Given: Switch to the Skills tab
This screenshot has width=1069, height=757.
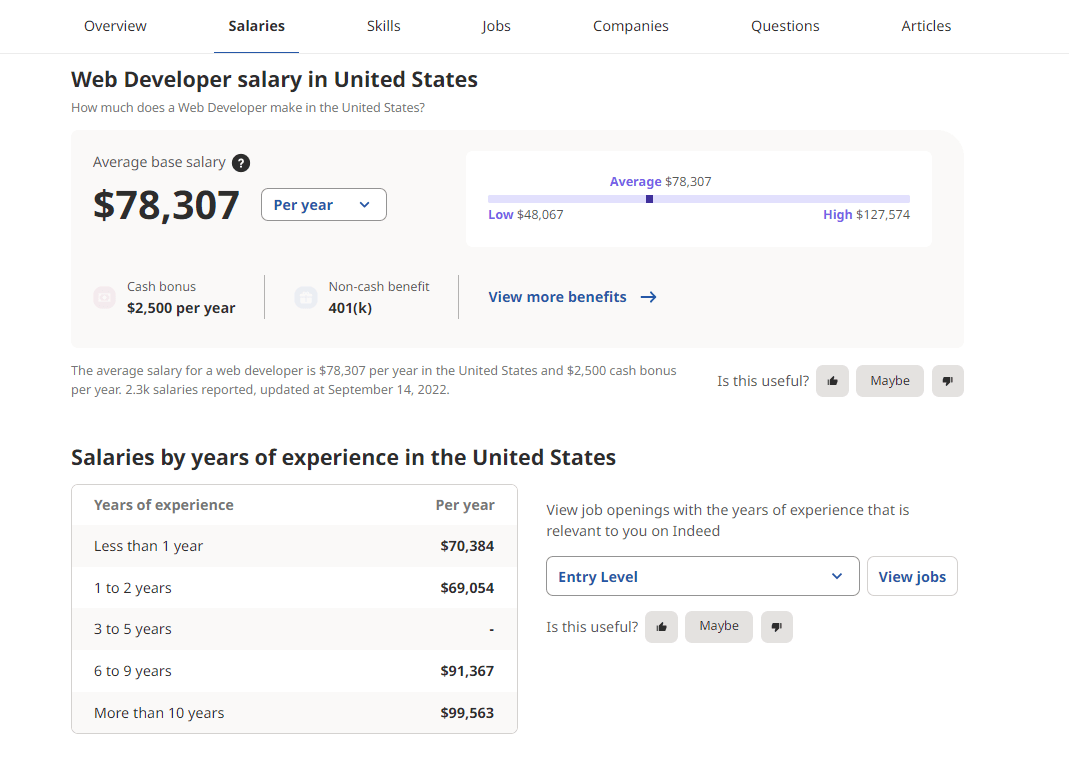Looking at the screenshot, I should tap(383, 26).
